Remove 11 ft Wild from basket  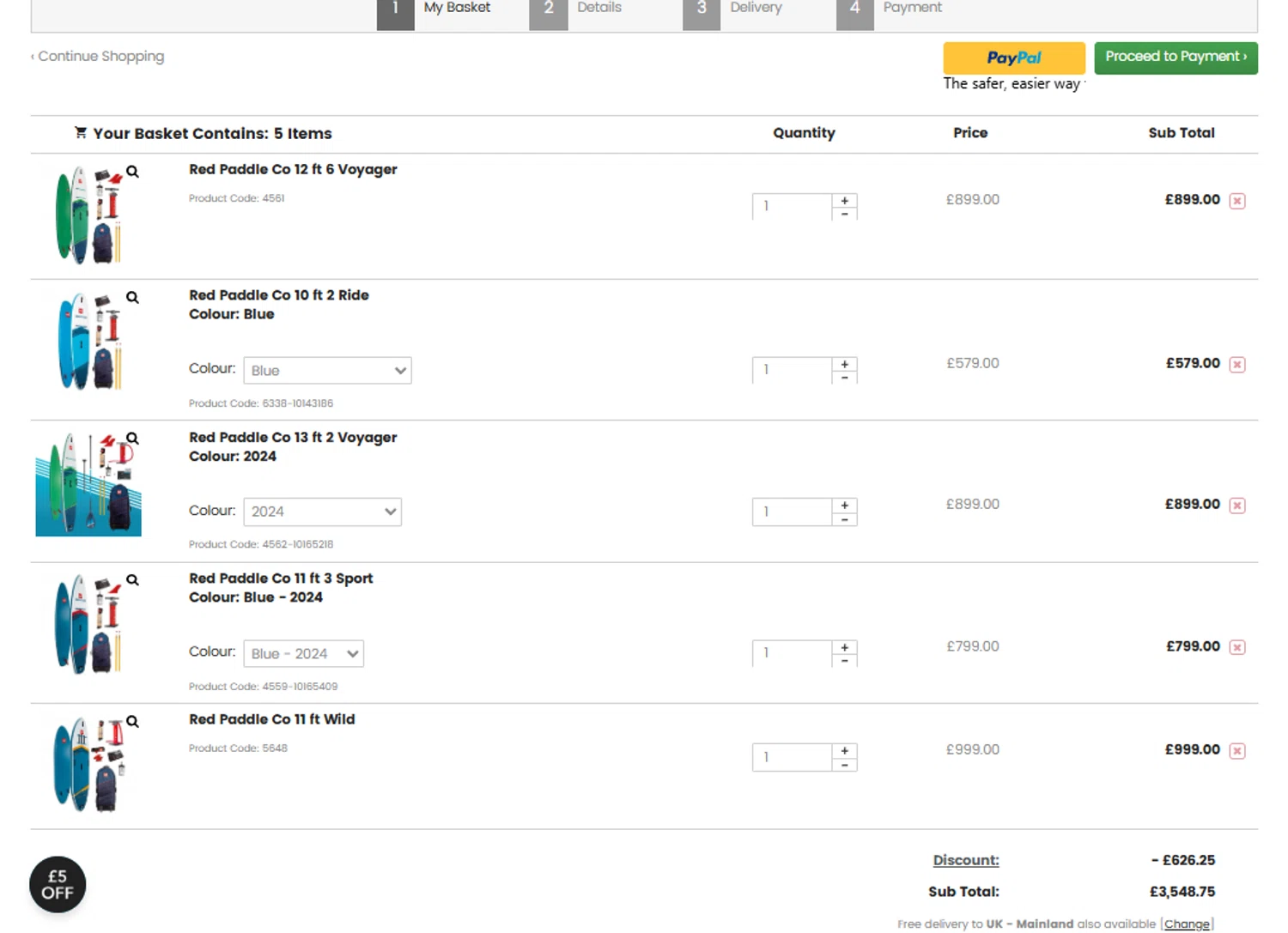[x=1237, y=750]
